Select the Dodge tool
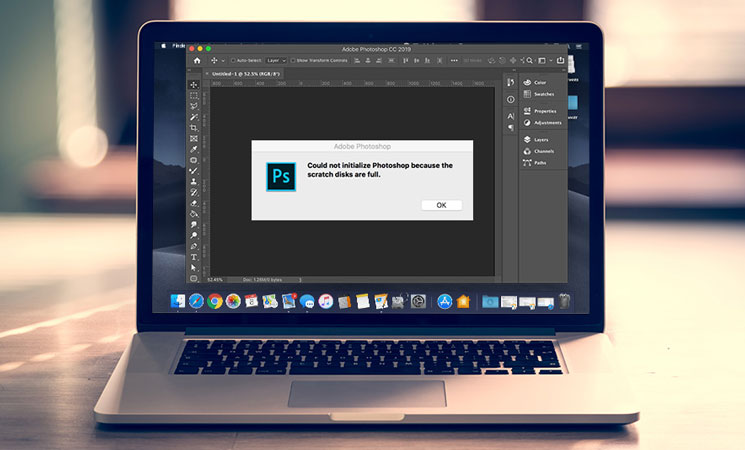745x450 pixels. 194,235
